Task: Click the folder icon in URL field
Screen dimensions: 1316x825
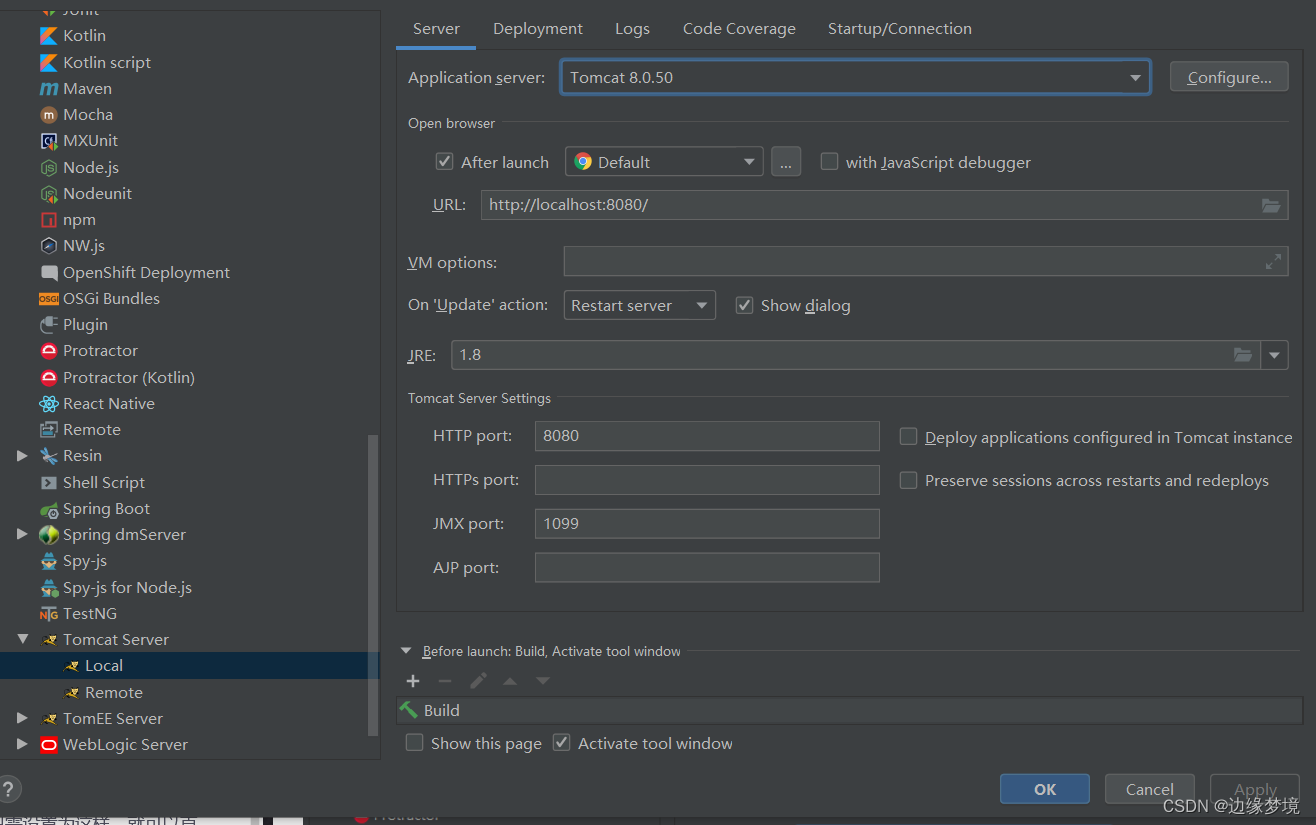Action: [1270, 205]
